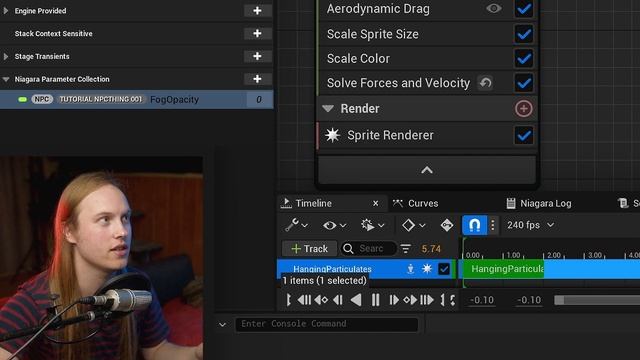The width and height of the screenshot is (640, 360).
Task: Click the 2.00 mark on timeline ruler
Action: [554, 255]
